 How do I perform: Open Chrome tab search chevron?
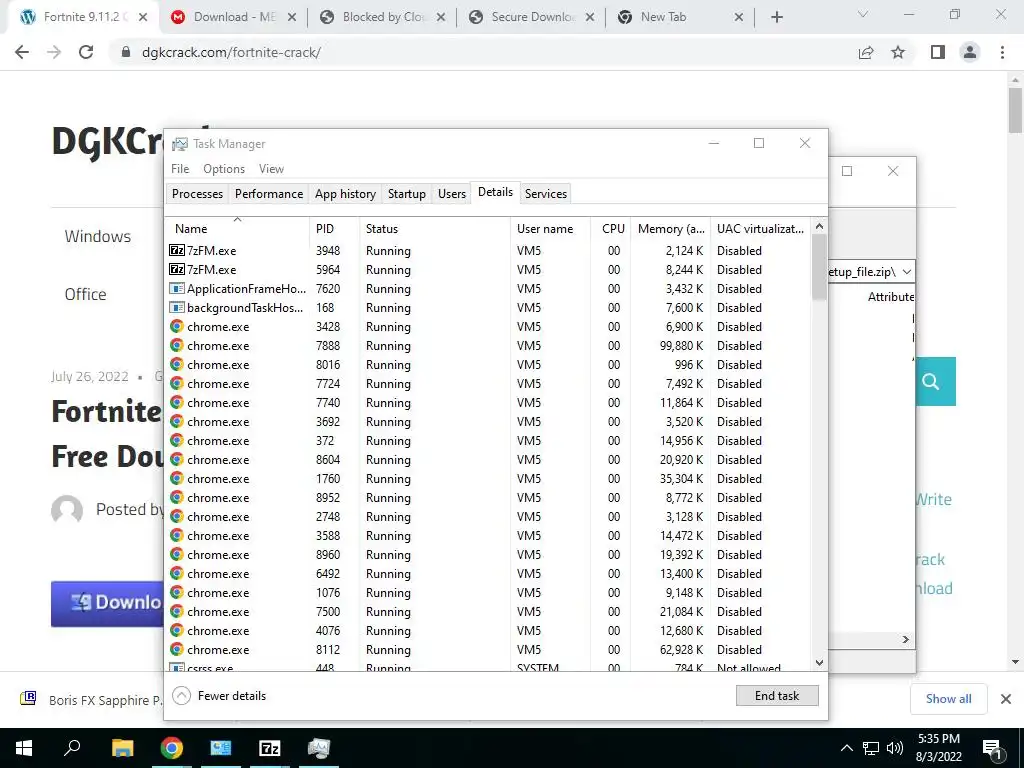863,14
